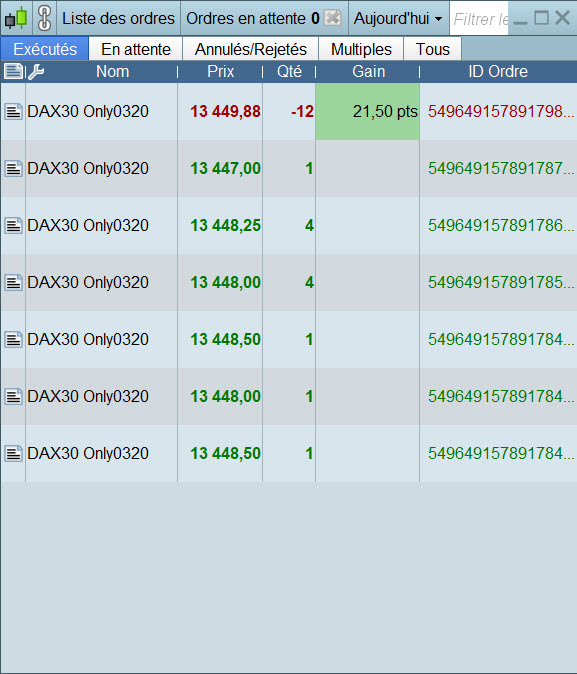Open details icon for the 549649157891785 order row
577x674 pixels.
point(13,282)
